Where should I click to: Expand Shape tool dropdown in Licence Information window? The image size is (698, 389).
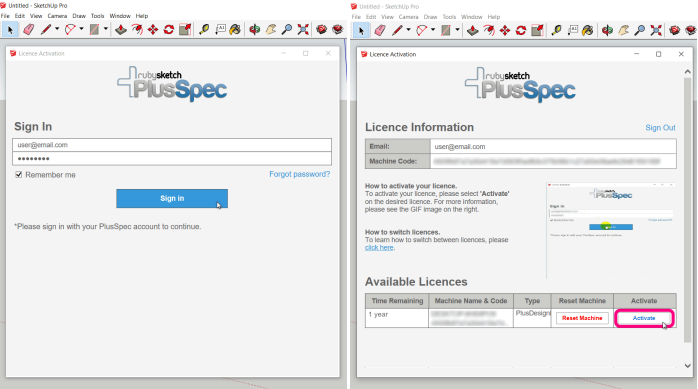457,30
